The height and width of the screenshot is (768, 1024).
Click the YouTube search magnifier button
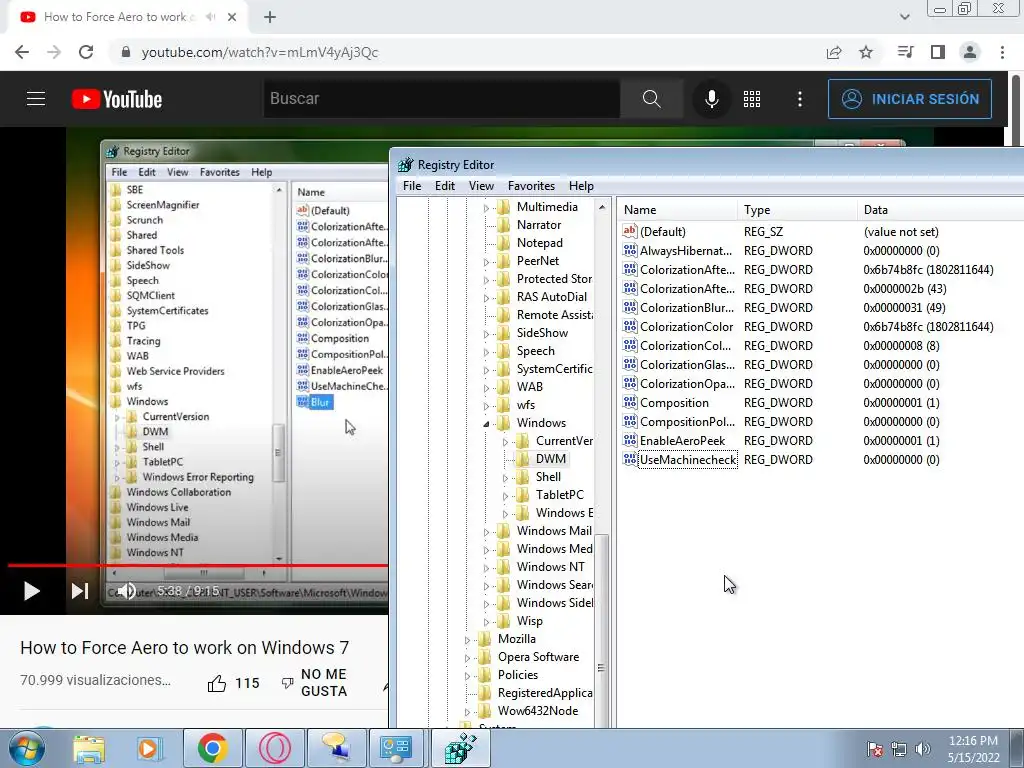(x=651, y=99)
